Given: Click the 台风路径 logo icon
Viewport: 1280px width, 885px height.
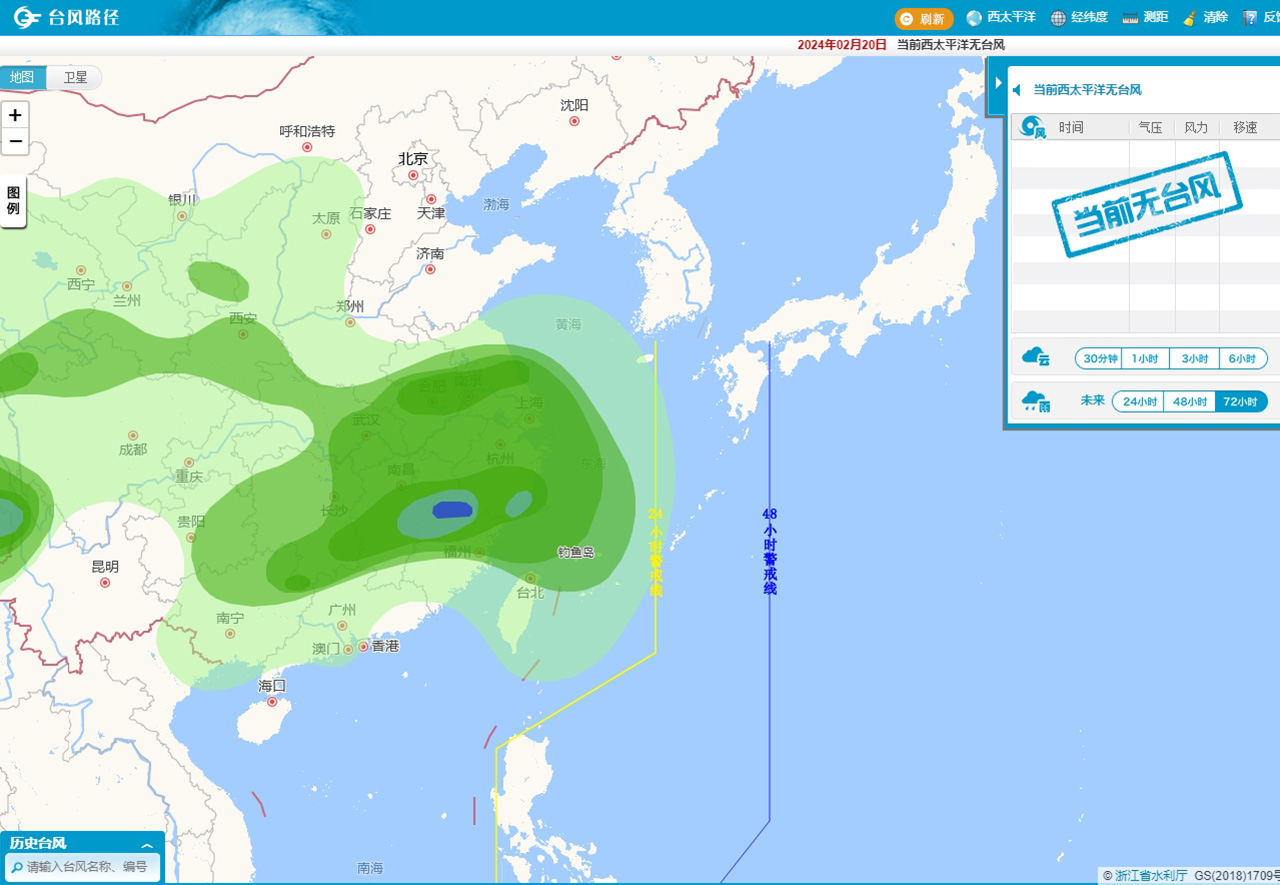Looking at the screenshot, I should point(27,18).
